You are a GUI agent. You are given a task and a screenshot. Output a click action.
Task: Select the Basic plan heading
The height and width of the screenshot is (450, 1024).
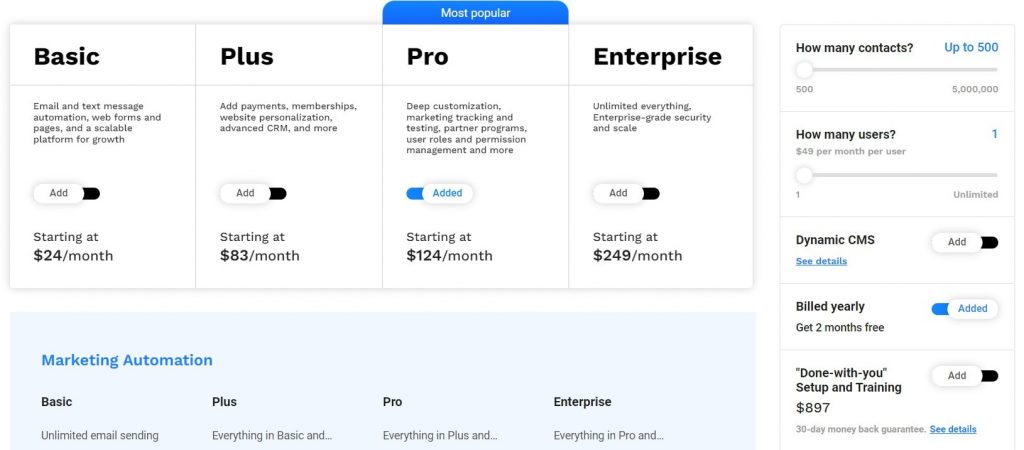pyautogui.click(x=67, y=56)
